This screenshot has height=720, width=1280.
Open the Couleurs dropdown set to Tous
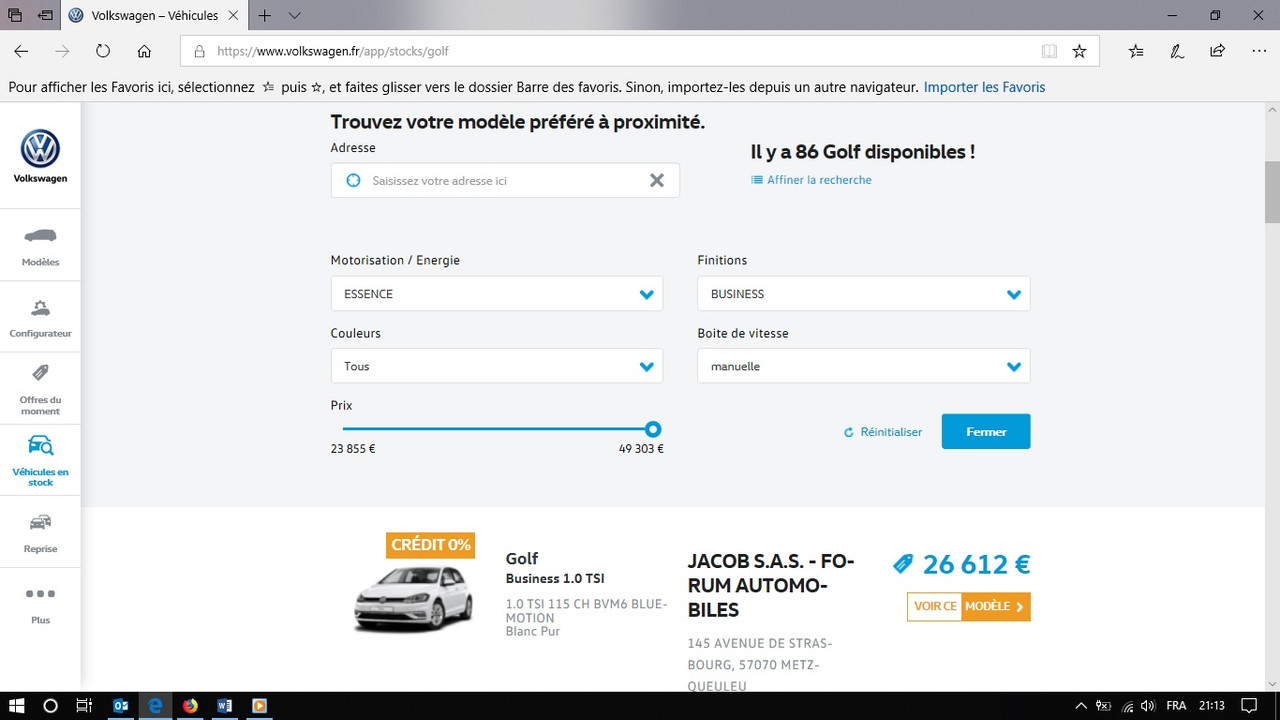pos(497,366)
